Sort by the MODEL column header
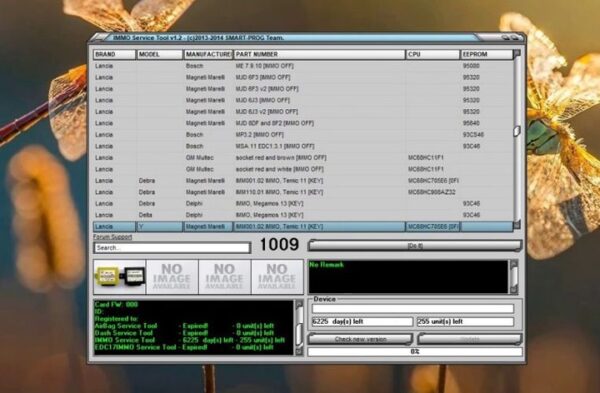This screenshot has width=600, height=393. coord(160,54)
